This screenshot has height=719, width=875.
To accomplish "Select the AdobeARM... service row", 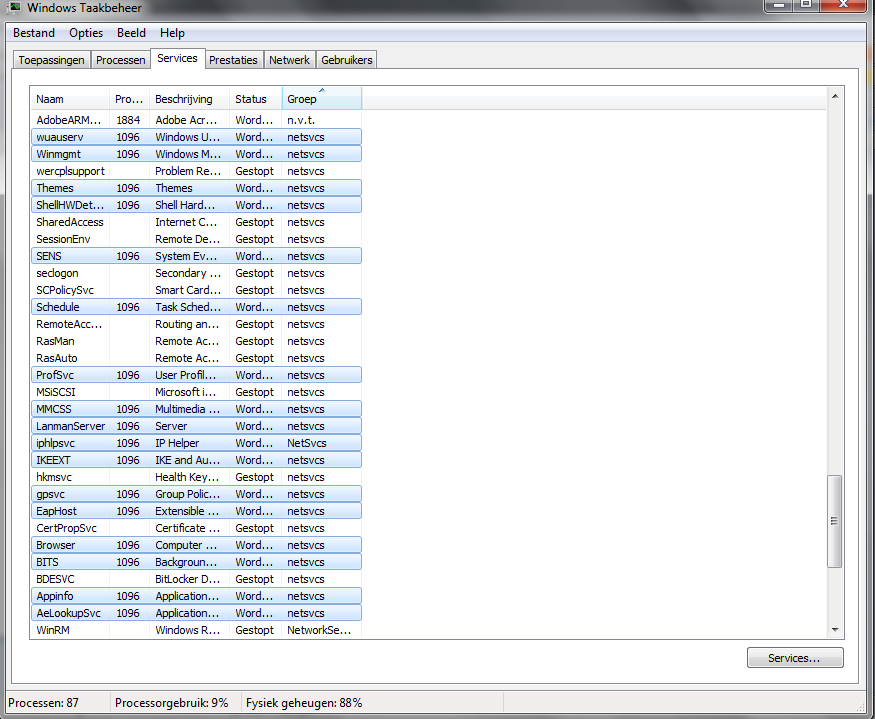I will pos(196,120).
